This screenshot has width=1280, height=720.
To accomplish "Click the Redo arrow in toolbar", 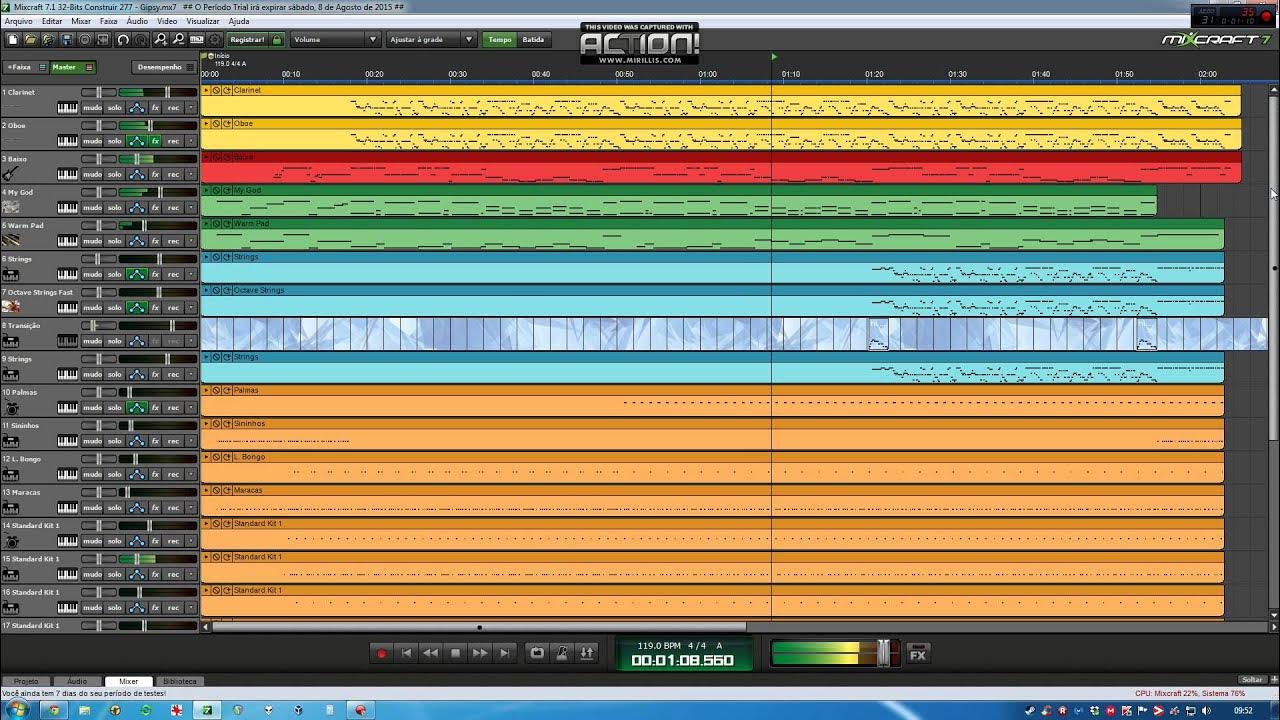I will point(141,39).
